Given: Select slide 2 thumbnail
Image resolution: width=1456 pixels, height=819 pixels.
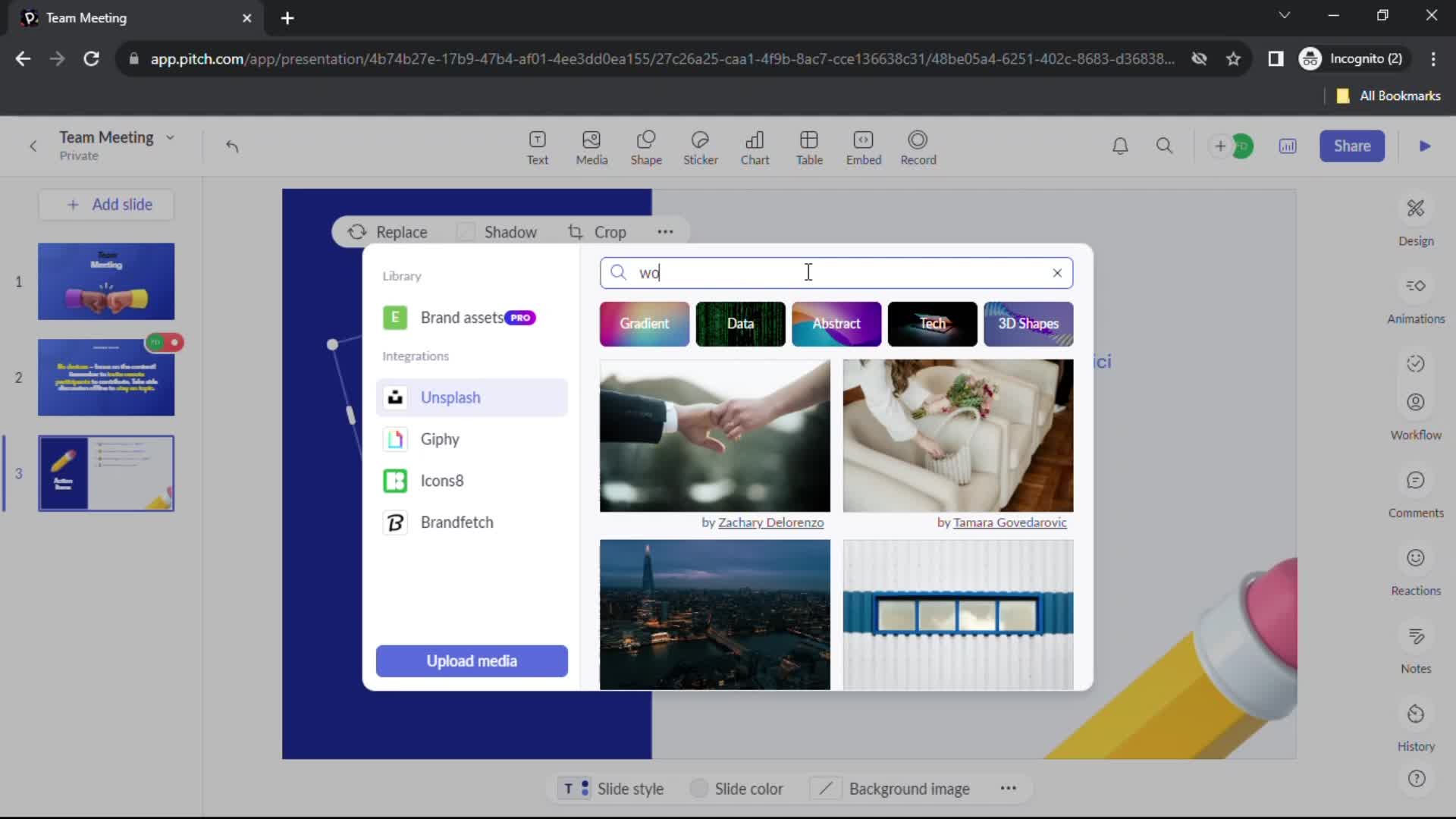Looking at the screenshot, I should coord(106,378).
